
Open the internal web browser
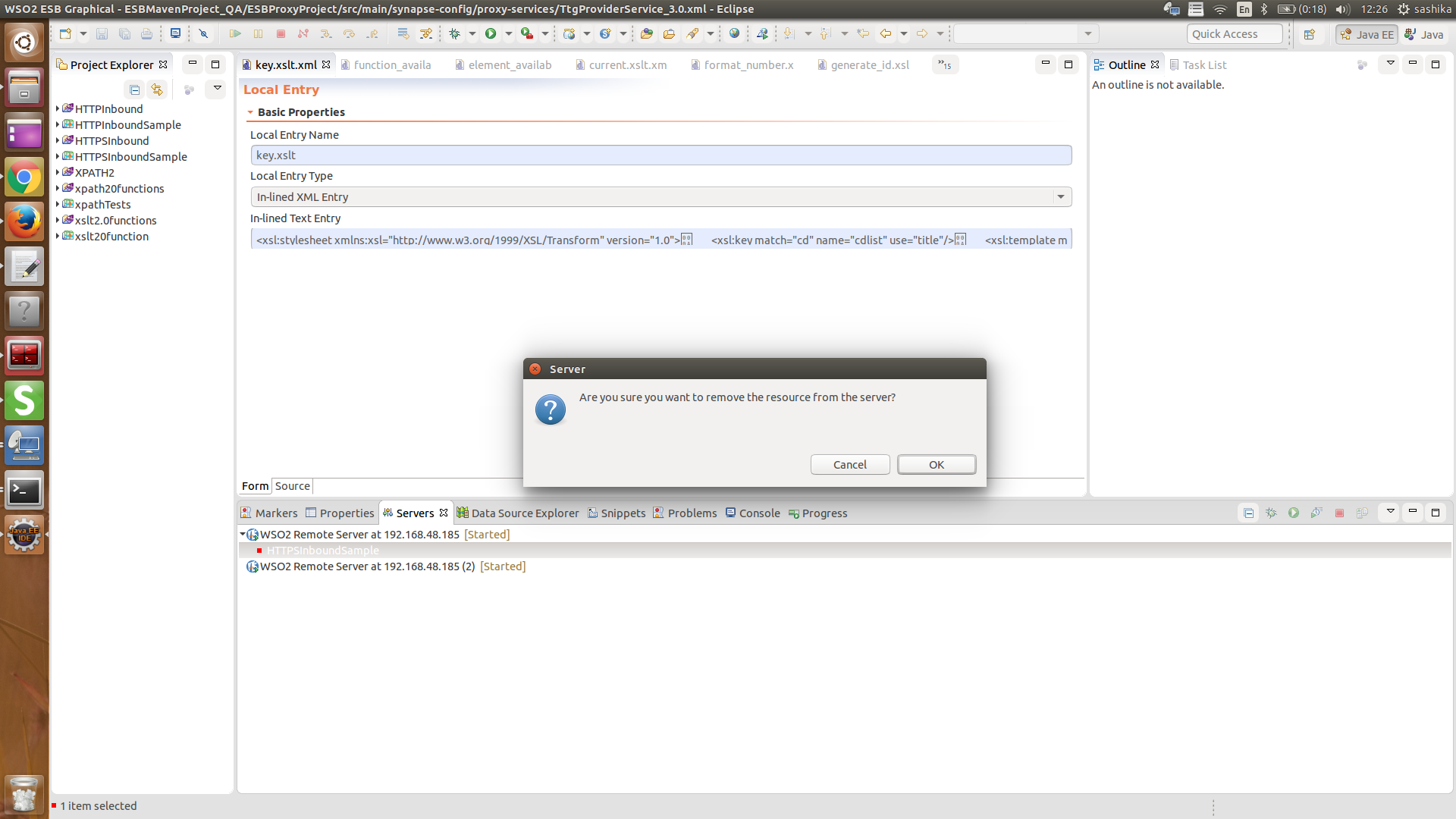pyautogui.click(x=734, y=34)
